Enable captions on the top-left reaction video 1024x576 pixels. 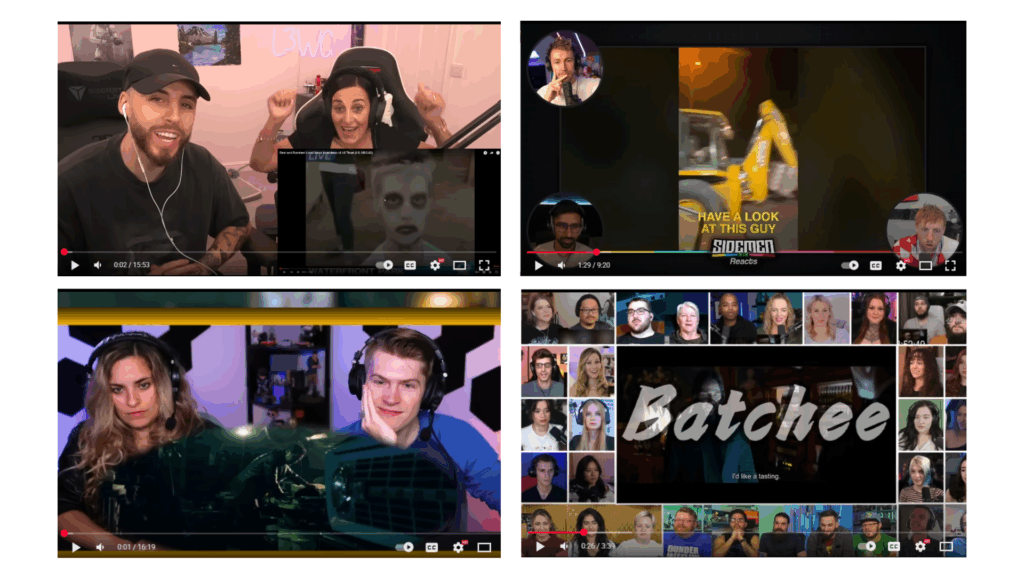(410, 265)
